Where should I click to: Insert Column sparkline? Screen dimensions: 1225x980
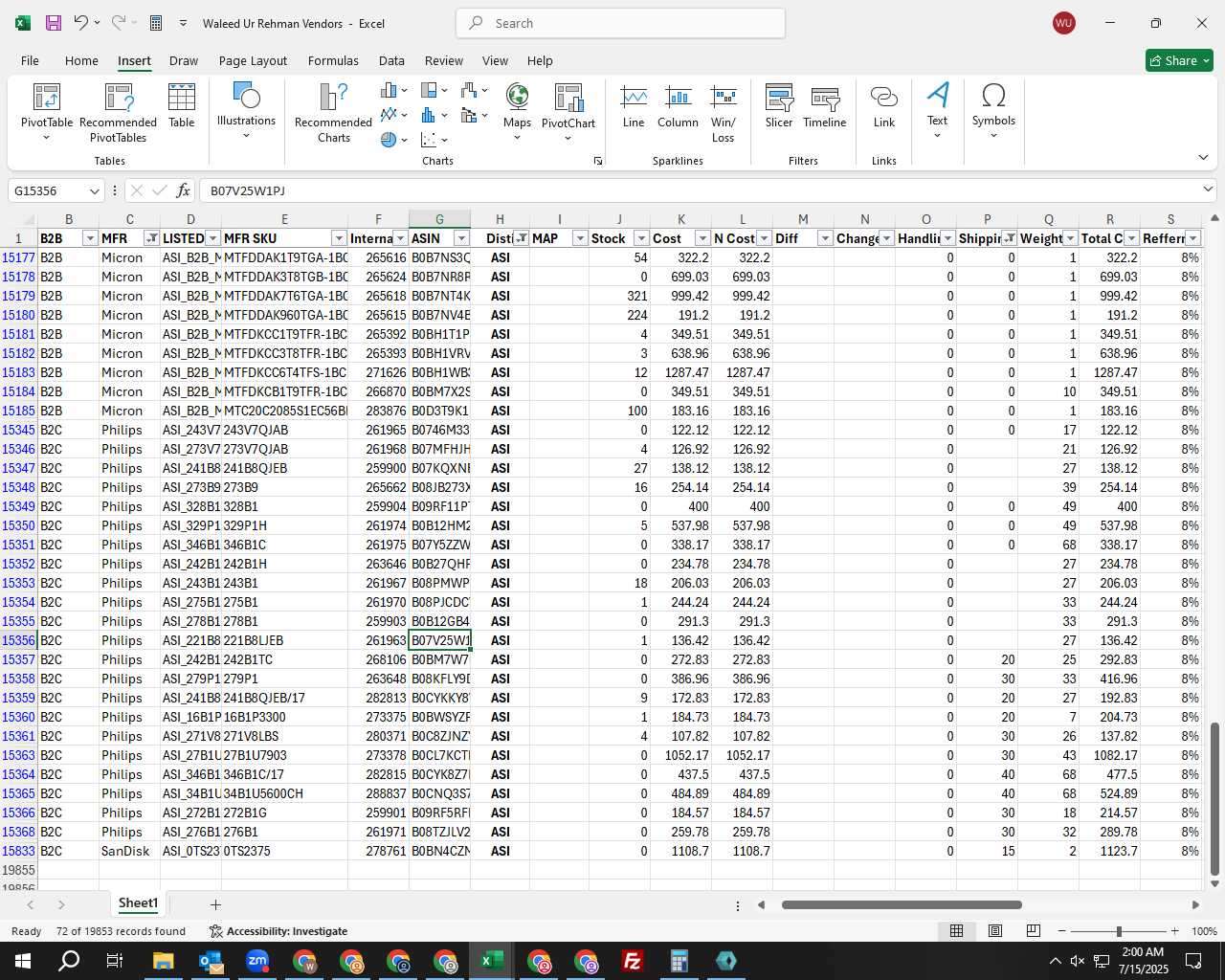[678, 106]
